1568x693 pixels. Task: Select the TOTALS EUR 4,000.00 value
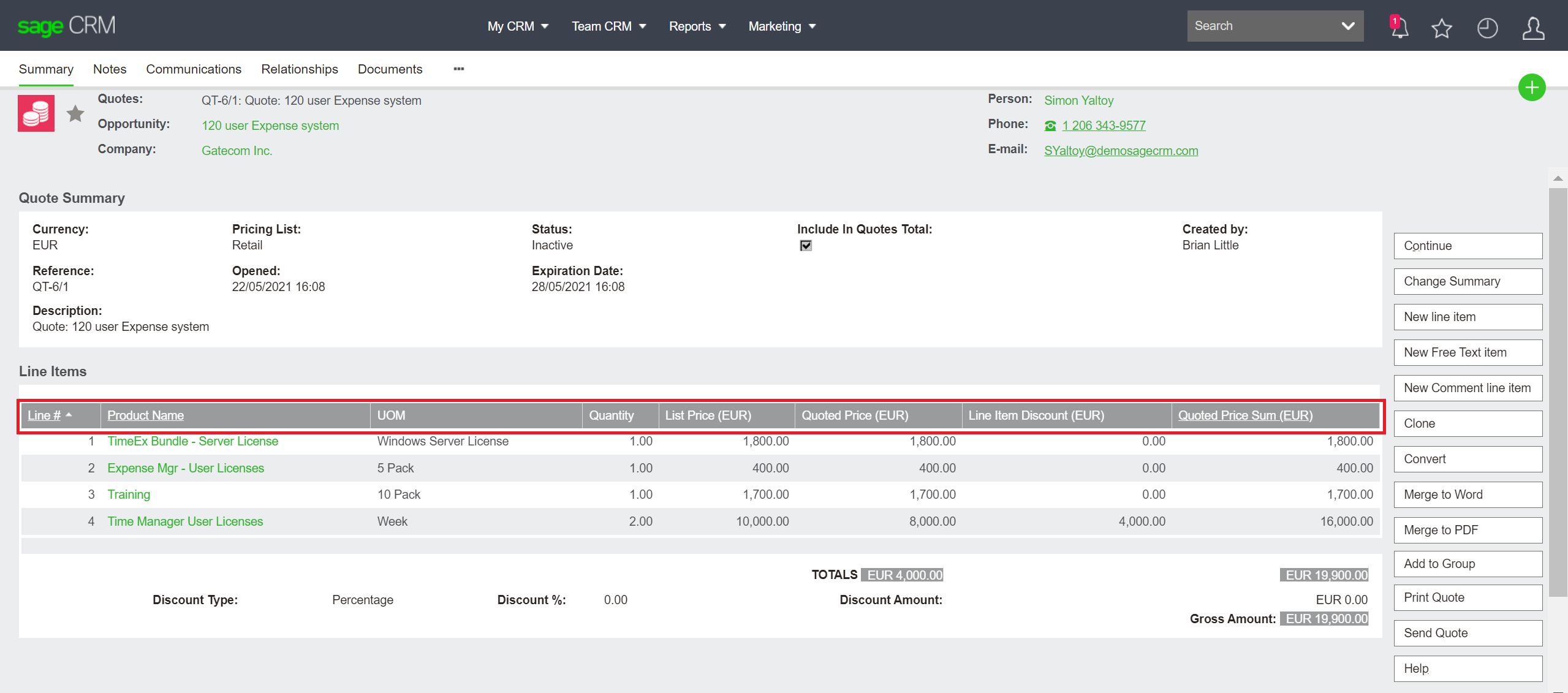(x=902, y=575)
